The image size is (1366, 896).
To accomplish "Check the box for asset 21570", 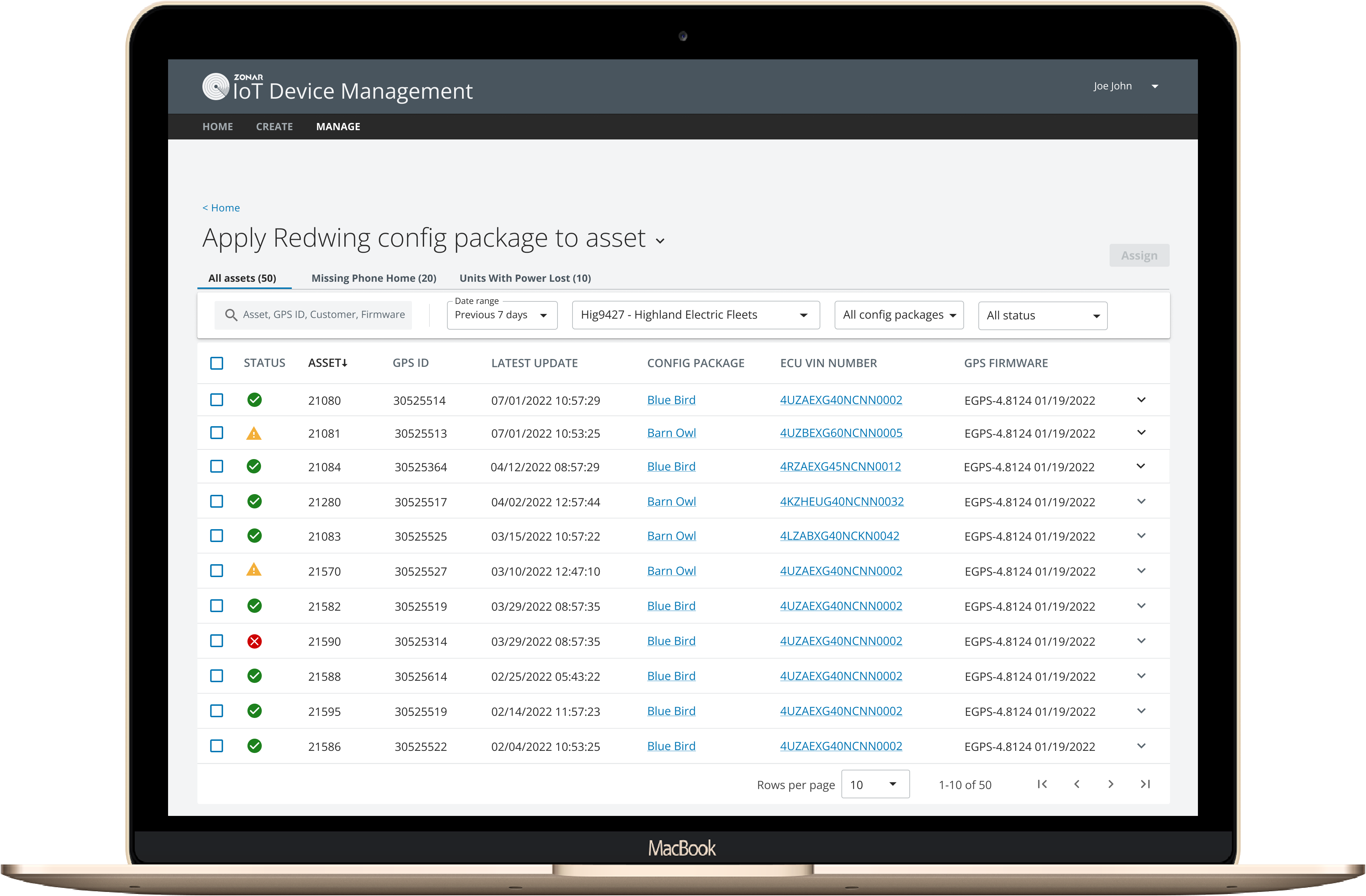I will click(x=216, y=571).
